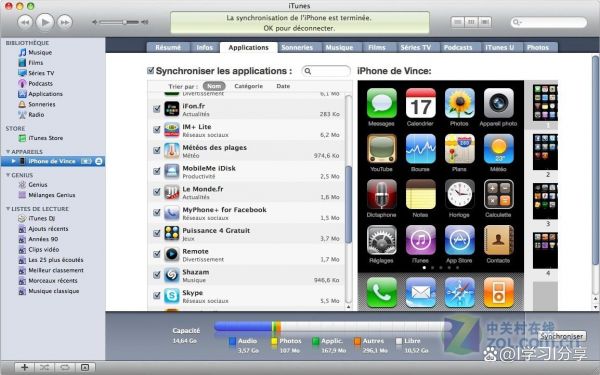Toggle the artwork viewer button in bottom bar
Viewport: 600px width, 375px height.
(85, 367)
